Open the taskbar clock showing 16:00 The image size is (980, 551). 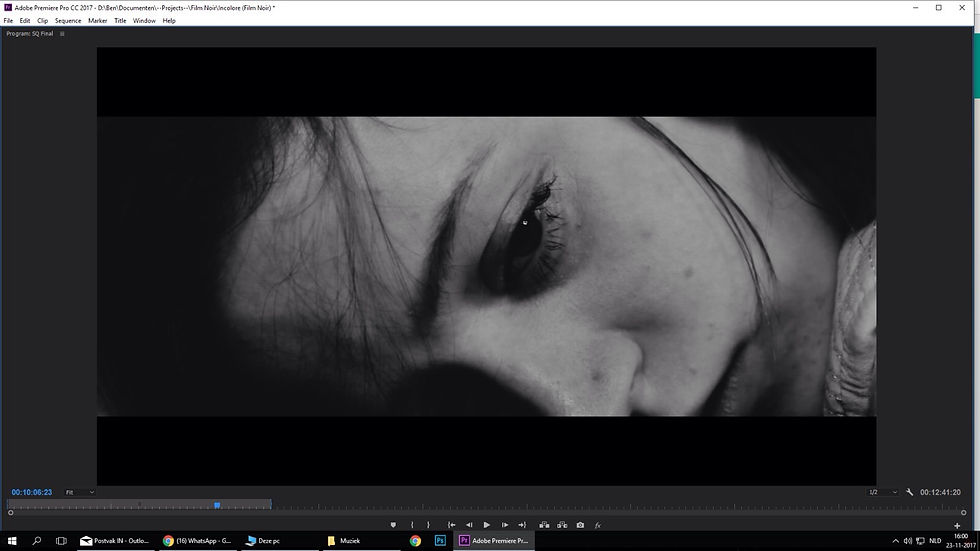[961, 541]
